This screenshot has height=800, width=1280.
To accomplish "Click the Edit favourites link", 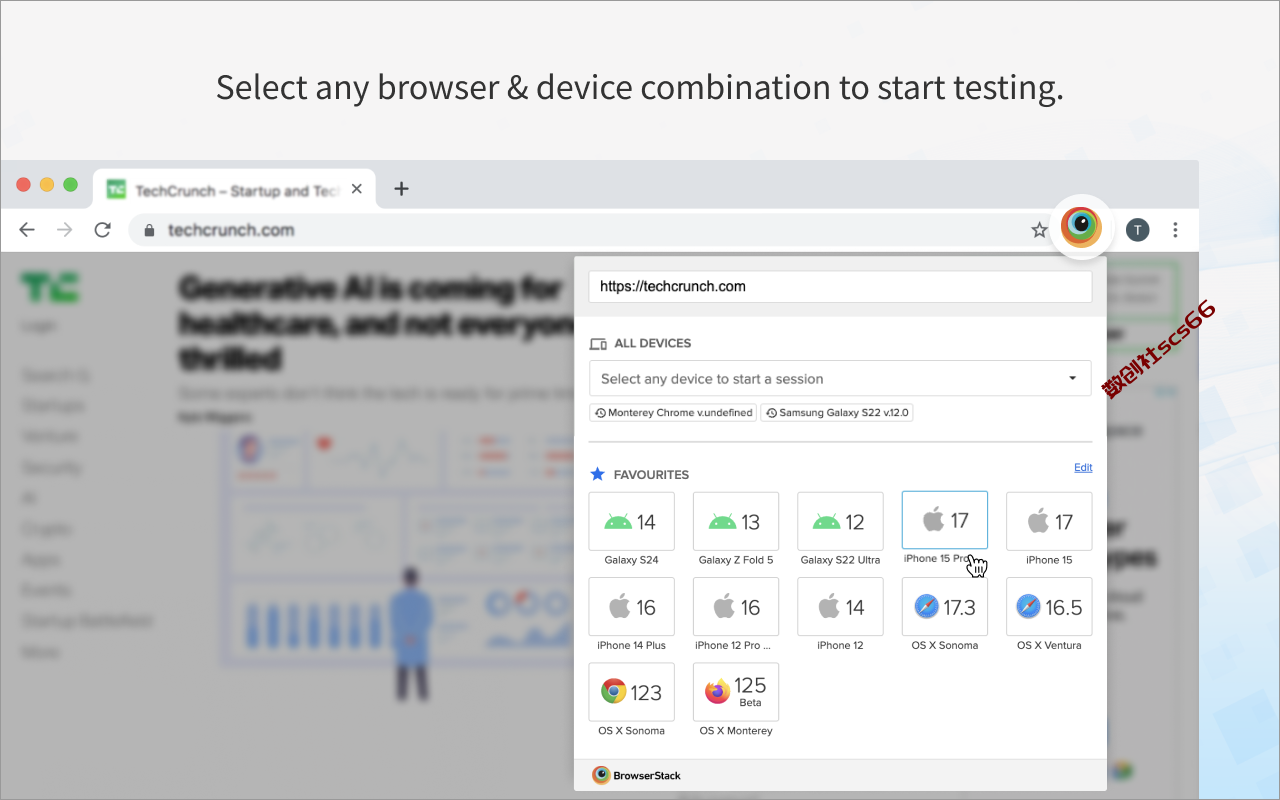I will coord(1083,467).
